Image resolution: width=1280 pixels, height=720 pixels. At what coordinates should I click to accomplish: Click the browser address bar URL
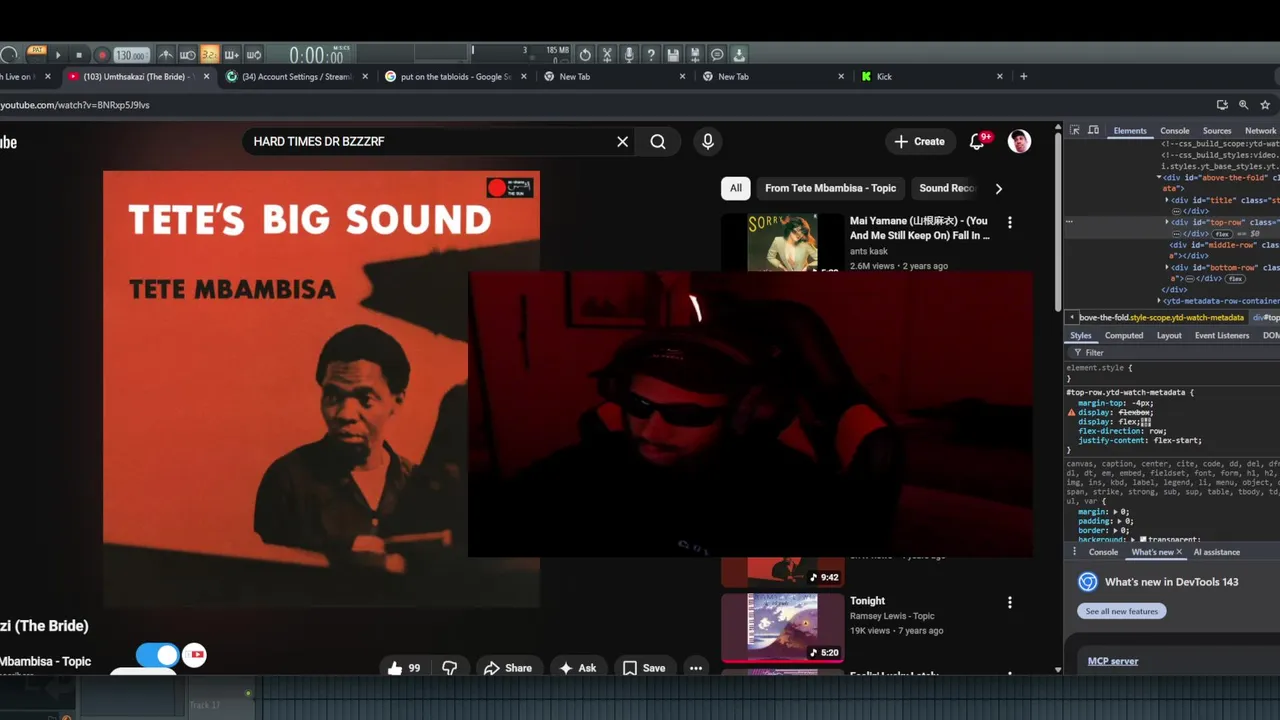[75, 105]
